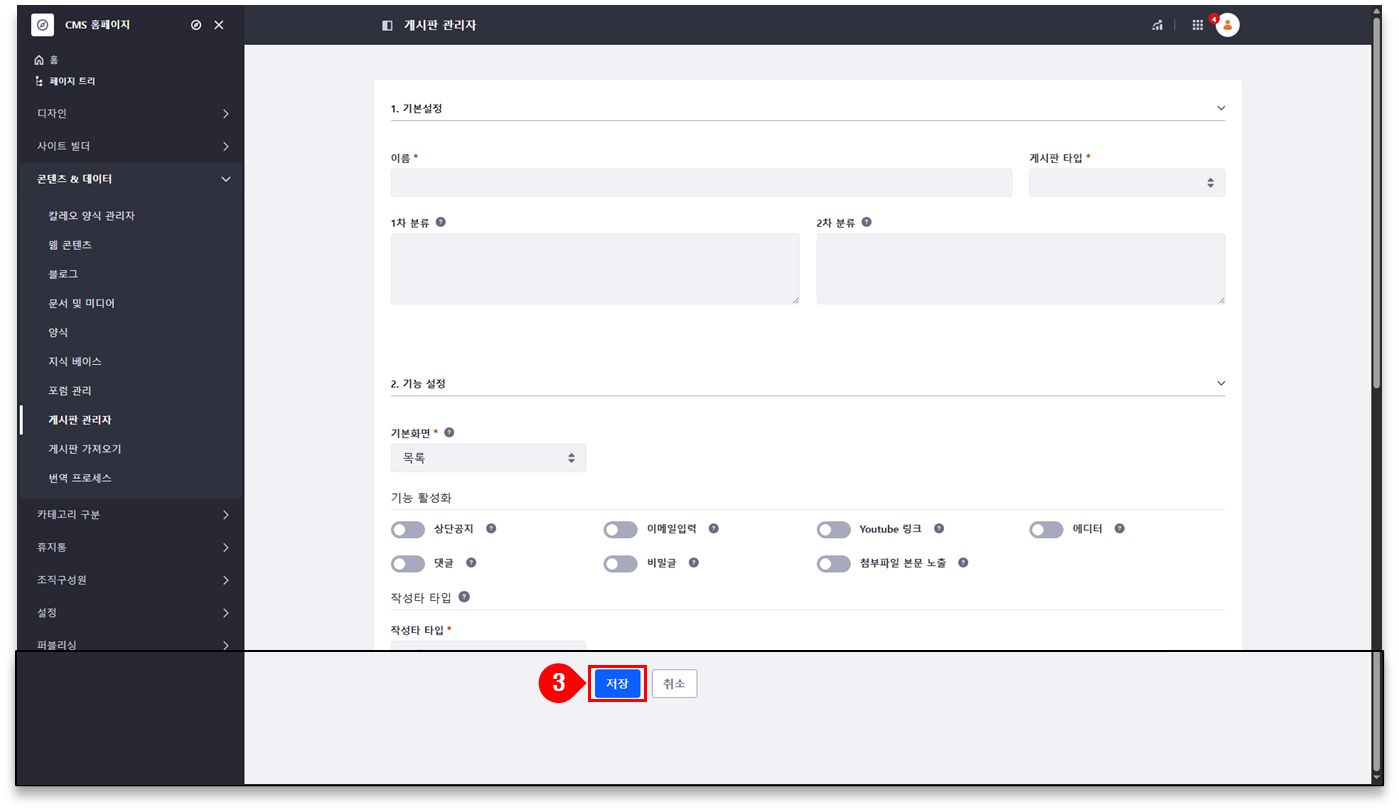Open the applications grid menu icon

[x=1197, y=25]
